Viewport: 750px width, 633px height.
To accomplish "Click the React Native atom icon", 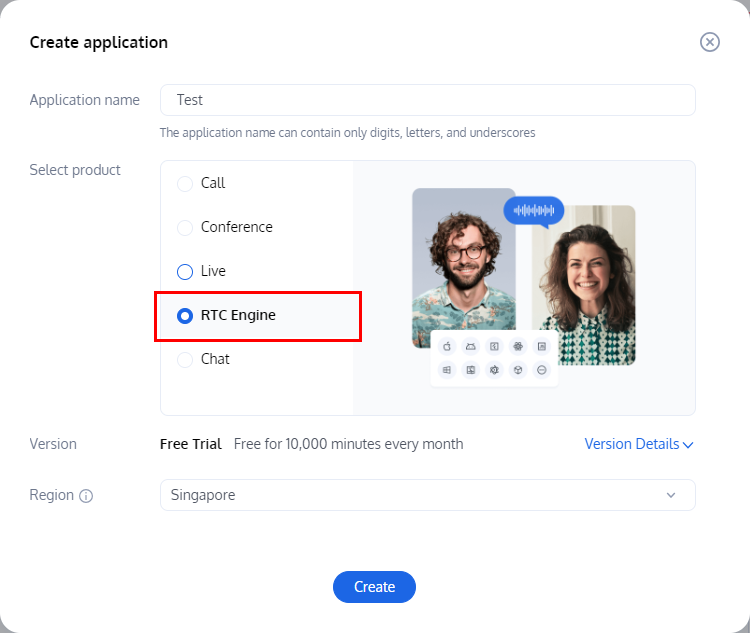I will click(518, 346).
